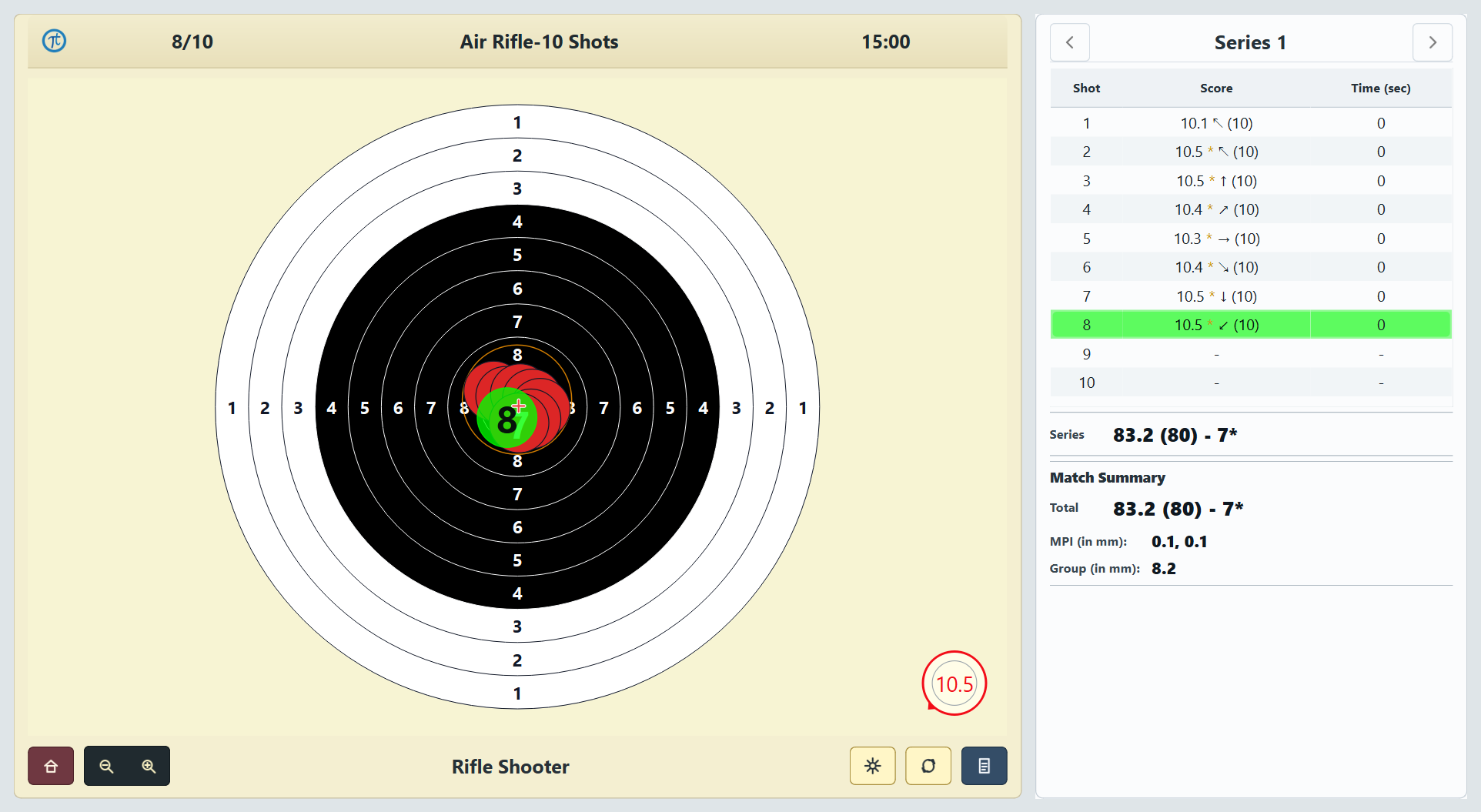Open the report document icon button

984,766
